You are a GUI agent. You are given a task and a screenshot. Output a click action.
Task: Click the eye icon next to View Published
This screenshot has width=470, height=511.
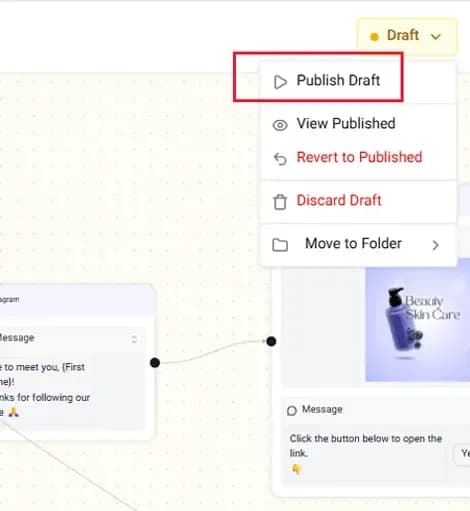coord(280,125)
